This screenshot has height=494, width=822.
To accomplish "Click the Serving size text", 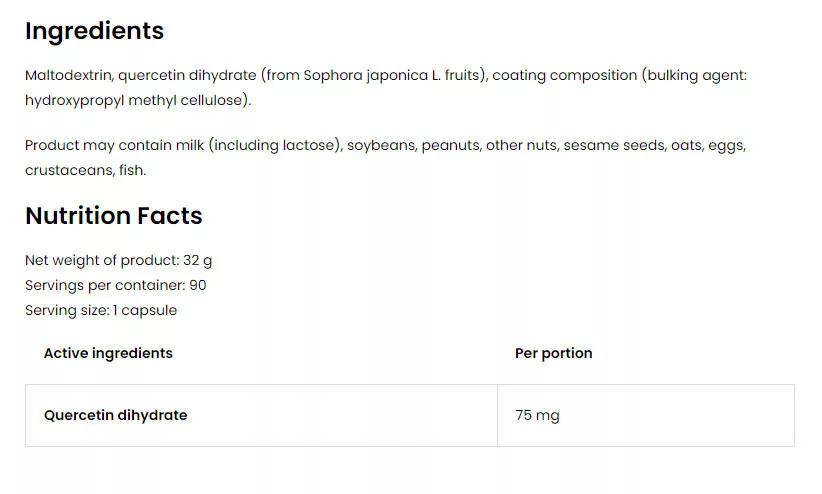I will pos(101,310).
